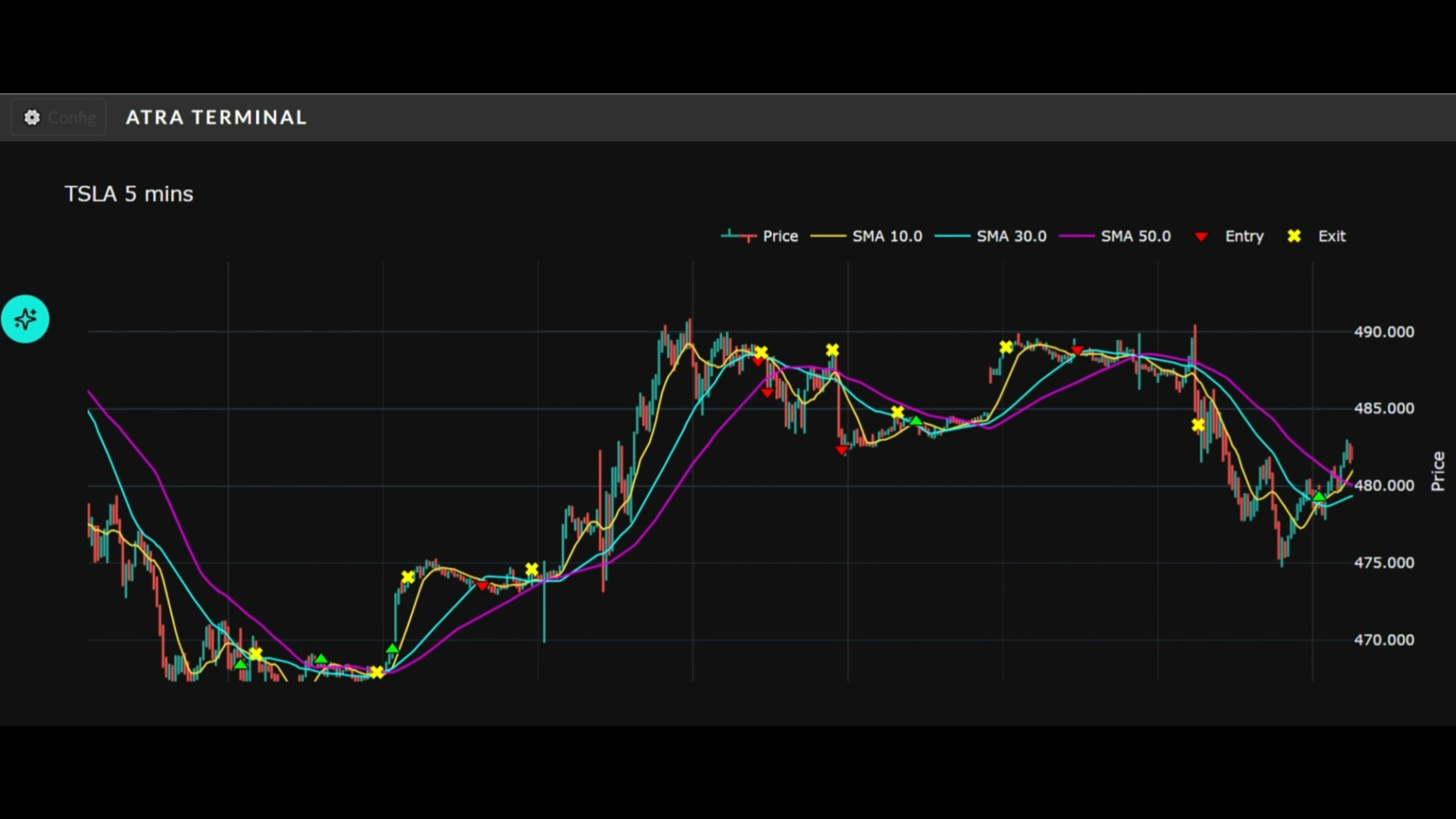Click the rightmost green triangle marker
Image resolution: width=1456 pixels, height=819 pixels.
1319,497
